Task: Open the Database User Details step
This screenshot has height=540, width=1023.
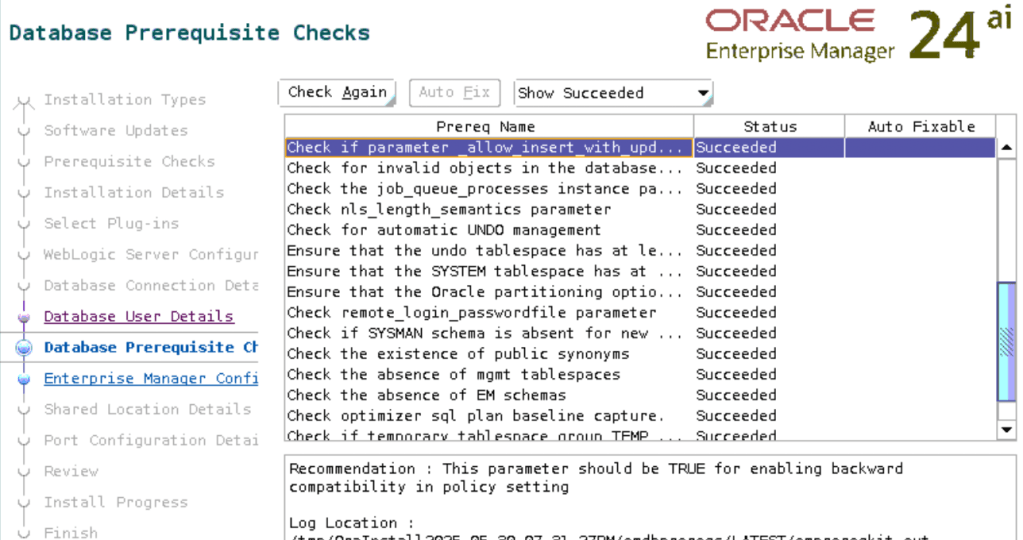Action: tap(139, 317)
